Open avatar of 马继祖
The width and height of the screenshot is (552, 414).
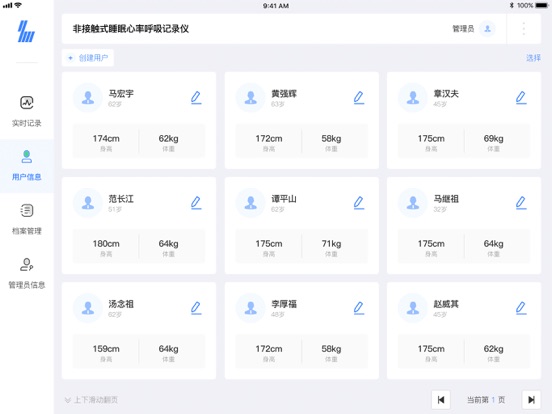pos(413,203)
